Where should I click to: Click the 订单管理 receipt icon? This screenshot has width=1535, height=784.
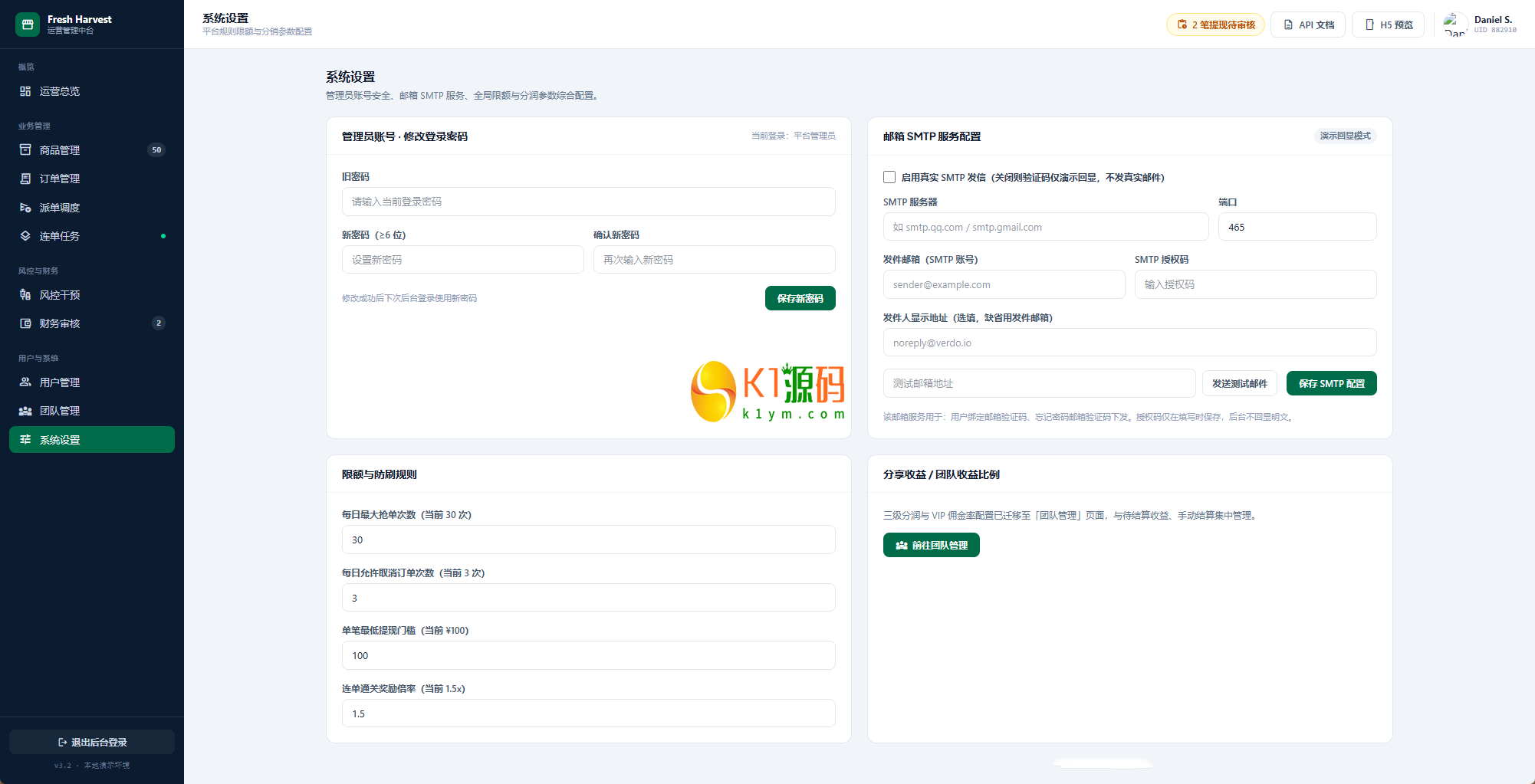25,179
